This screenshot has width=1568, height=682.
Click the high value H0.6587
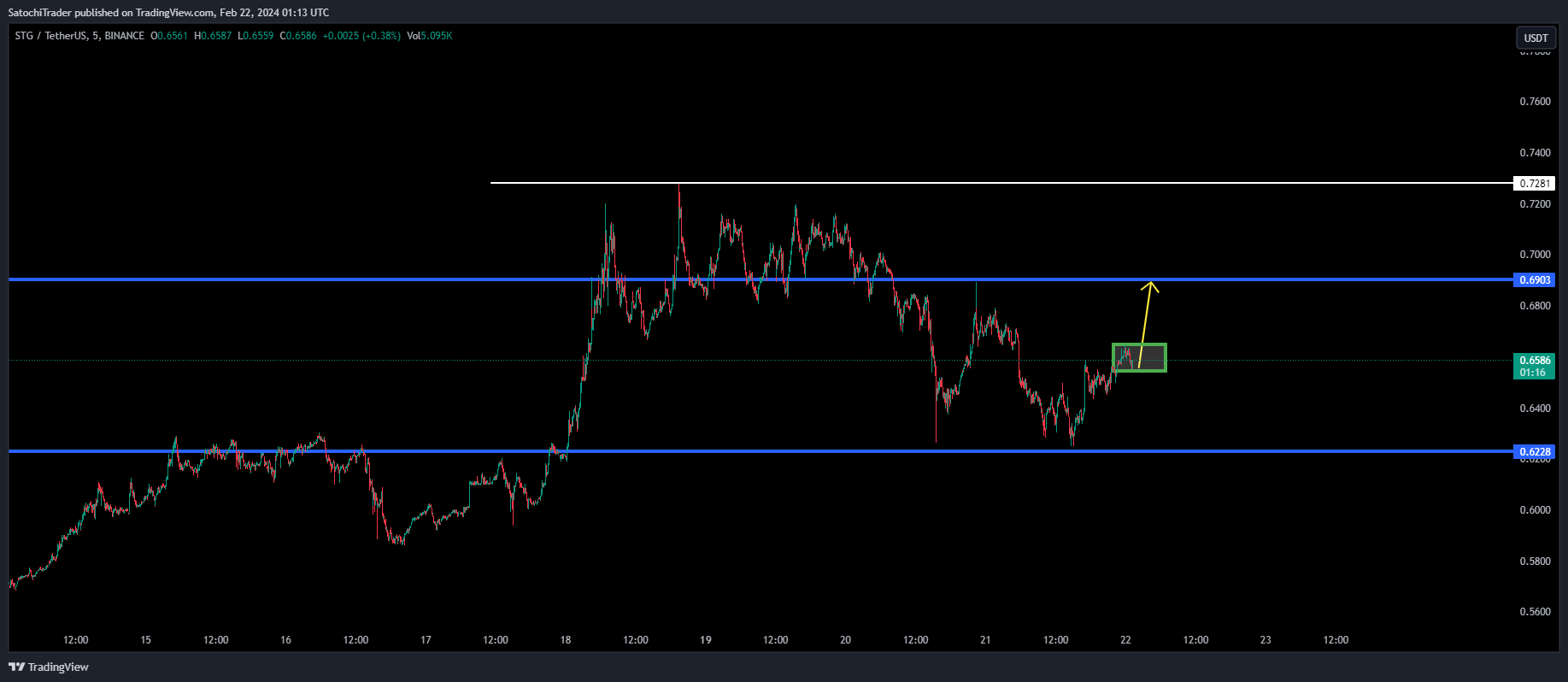[x=213, y=36]
